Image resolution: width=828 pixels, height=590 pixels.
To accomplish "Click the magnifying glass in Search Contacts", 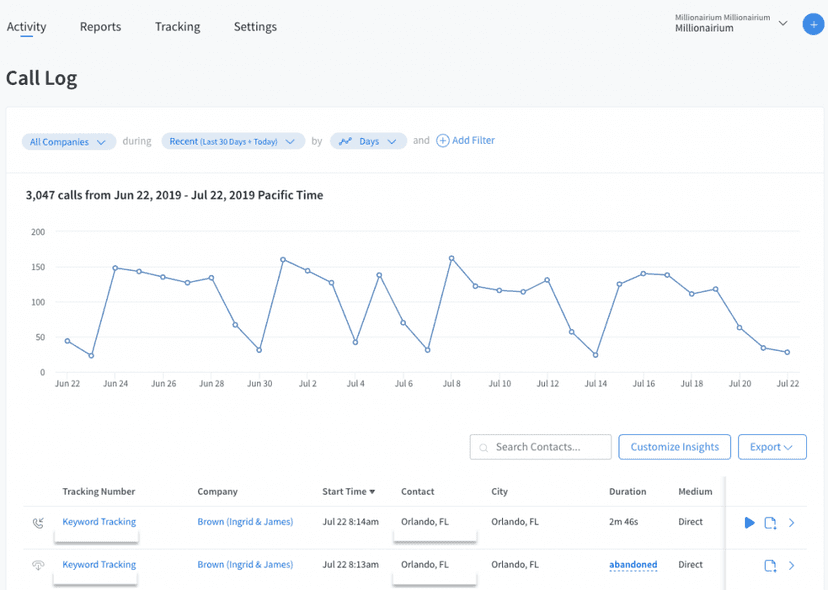I will point(484,447).
